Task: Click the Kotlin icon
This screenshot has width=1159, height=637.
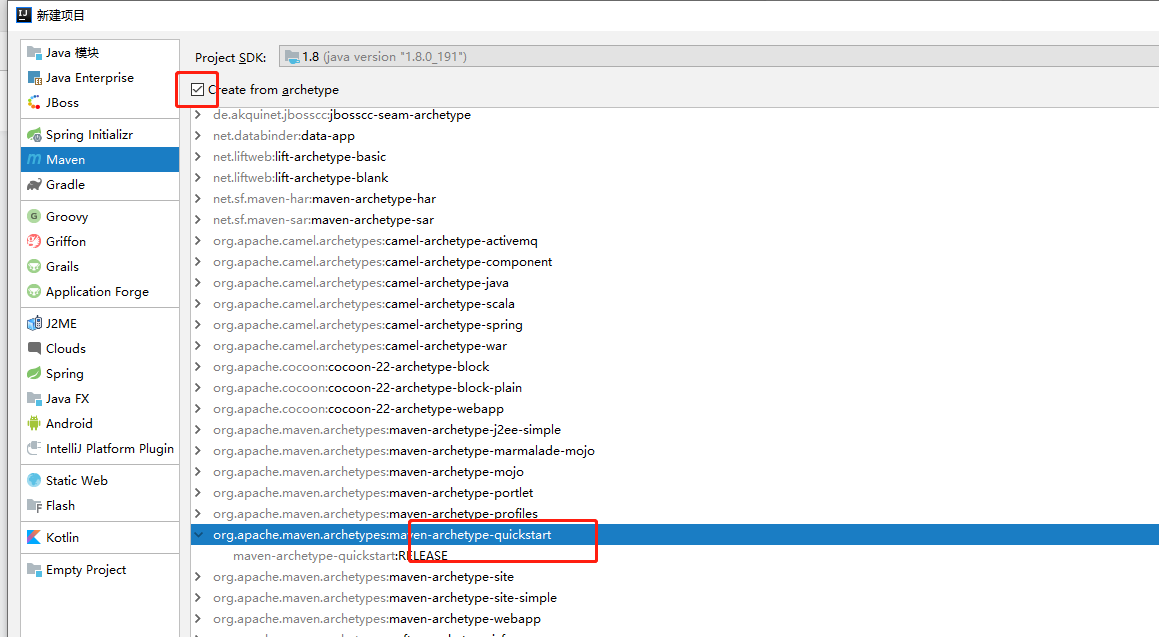Action: point(34,537)
